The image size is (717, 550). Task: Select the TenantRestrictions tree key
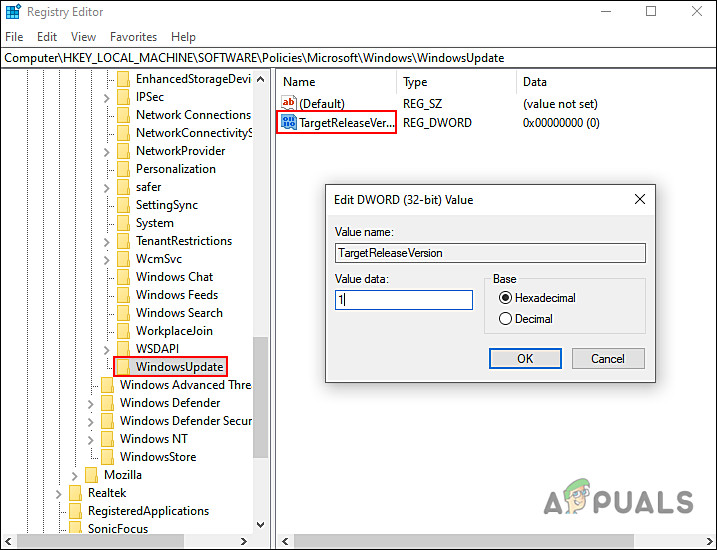184,240
